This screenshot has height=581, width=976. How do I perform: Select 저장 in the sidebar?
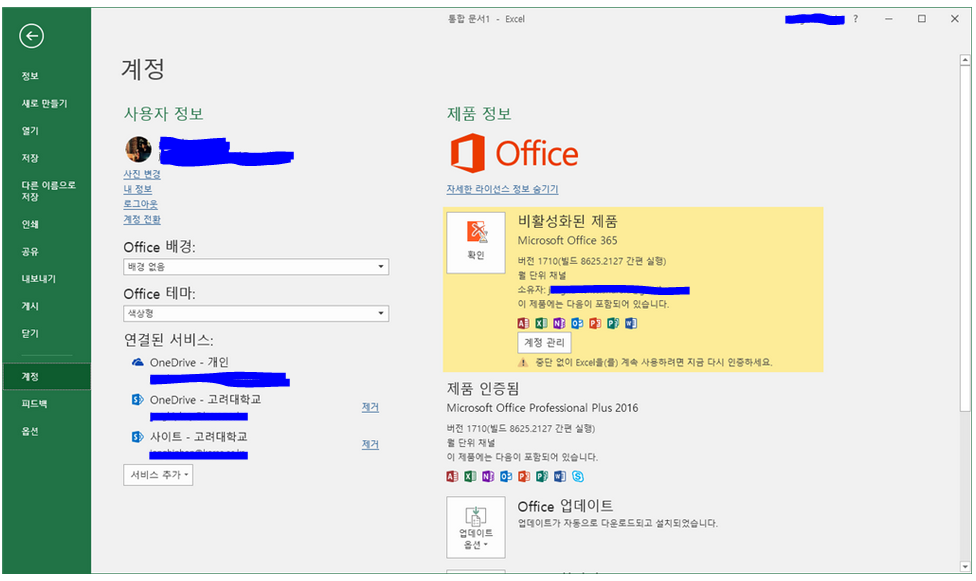click(x=30, y=158)
